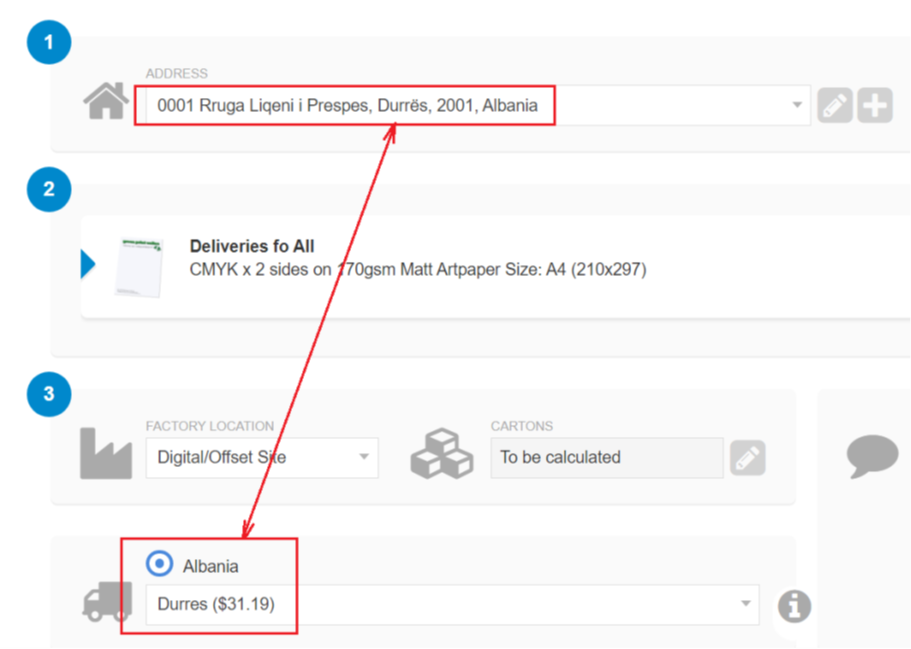Screen dimensions: 911x649
Task: Open the Digital/Offset Site factory dropdown
Action: pos(262,457)
